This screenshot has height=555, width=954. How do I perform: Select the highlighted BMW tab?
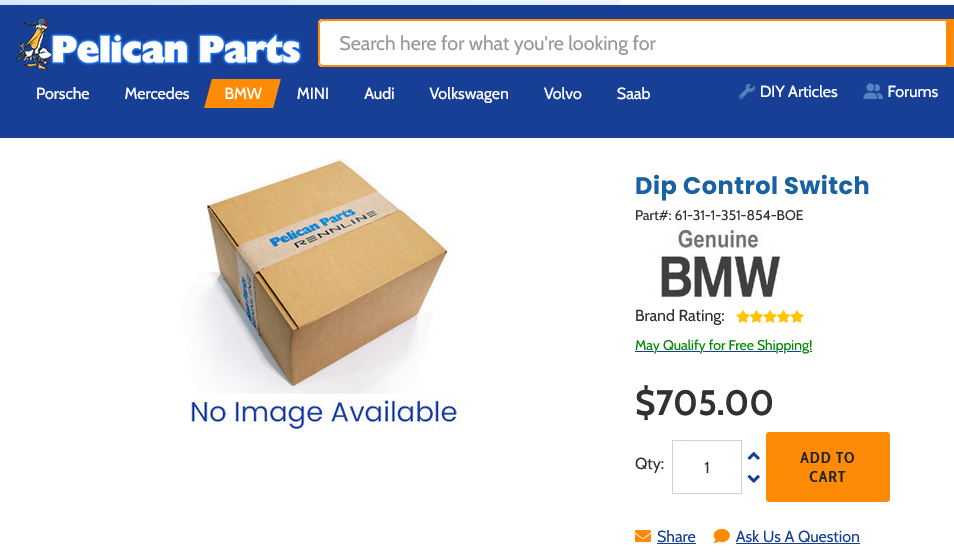tap(243, 94)
